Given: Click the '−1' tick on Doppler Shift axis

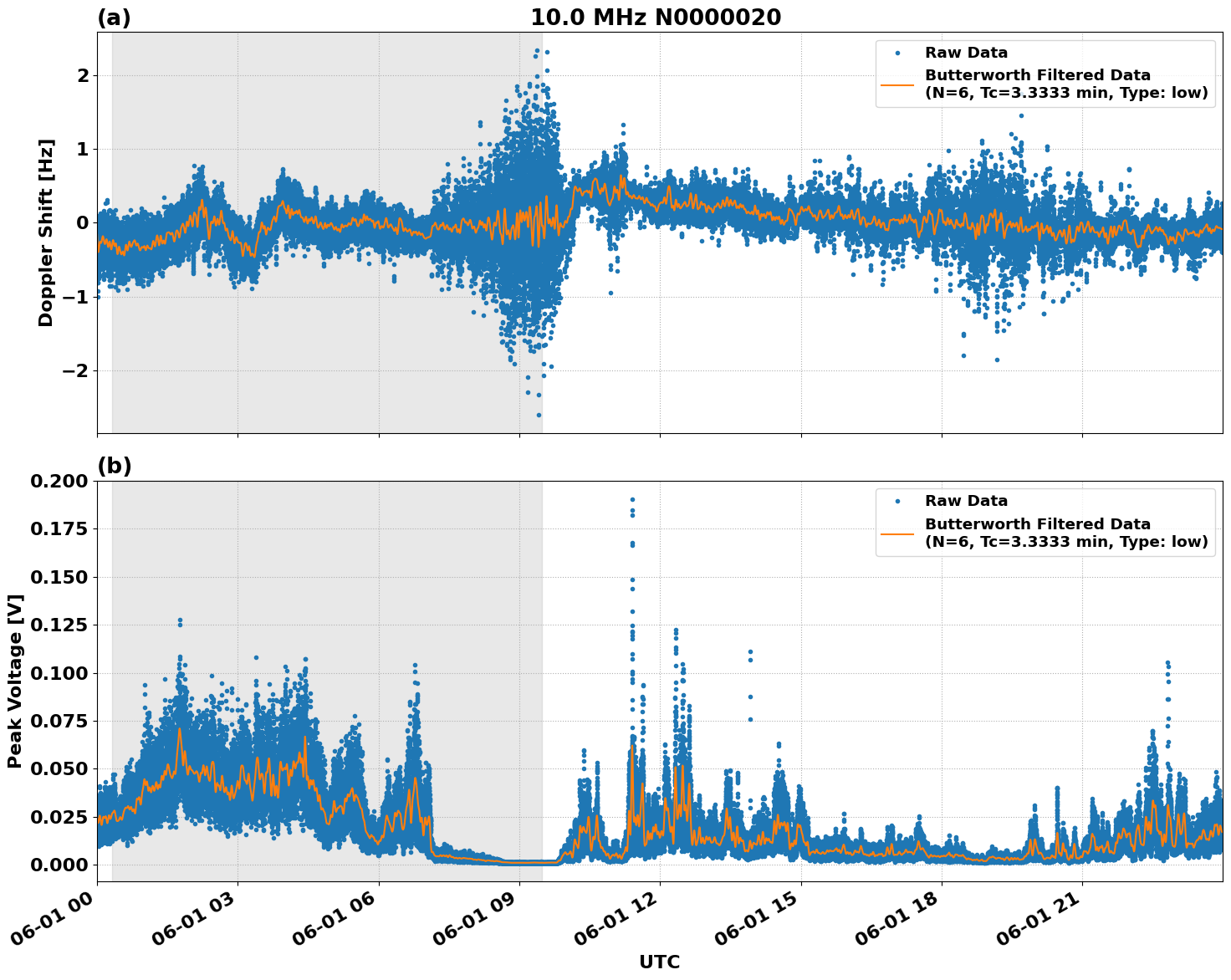Looking at the screenshot, I should coord(76,297).
